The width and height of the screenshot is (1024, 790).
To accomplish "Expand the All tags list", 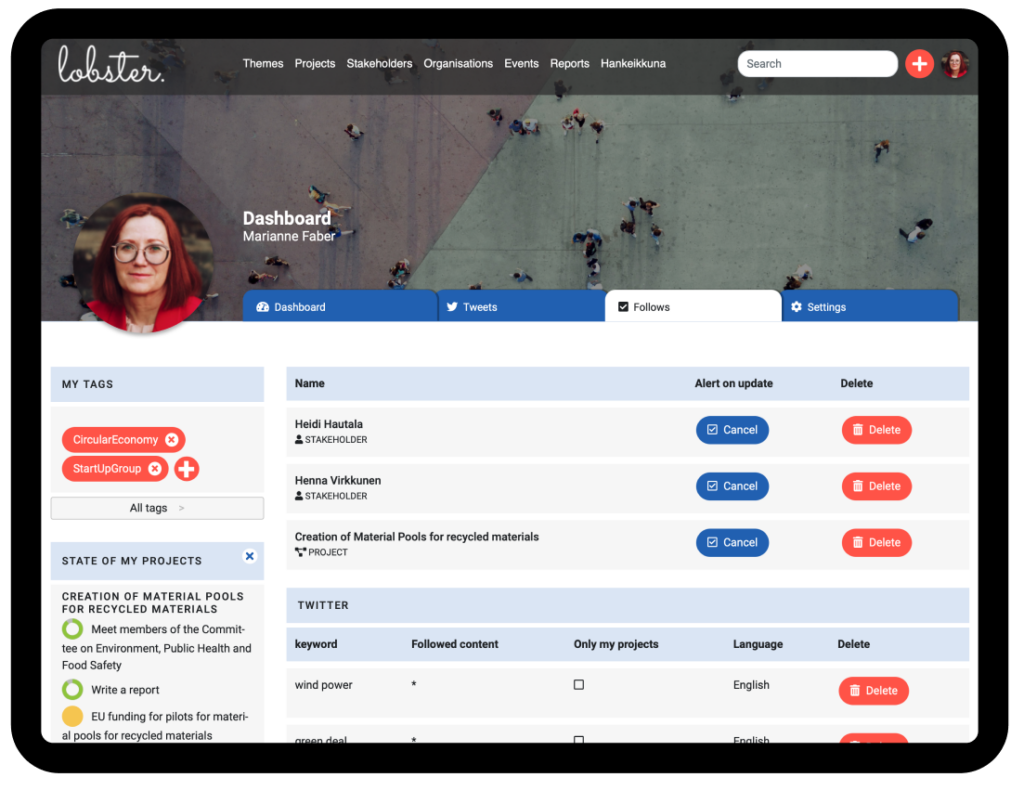I will tap(157, 508).
